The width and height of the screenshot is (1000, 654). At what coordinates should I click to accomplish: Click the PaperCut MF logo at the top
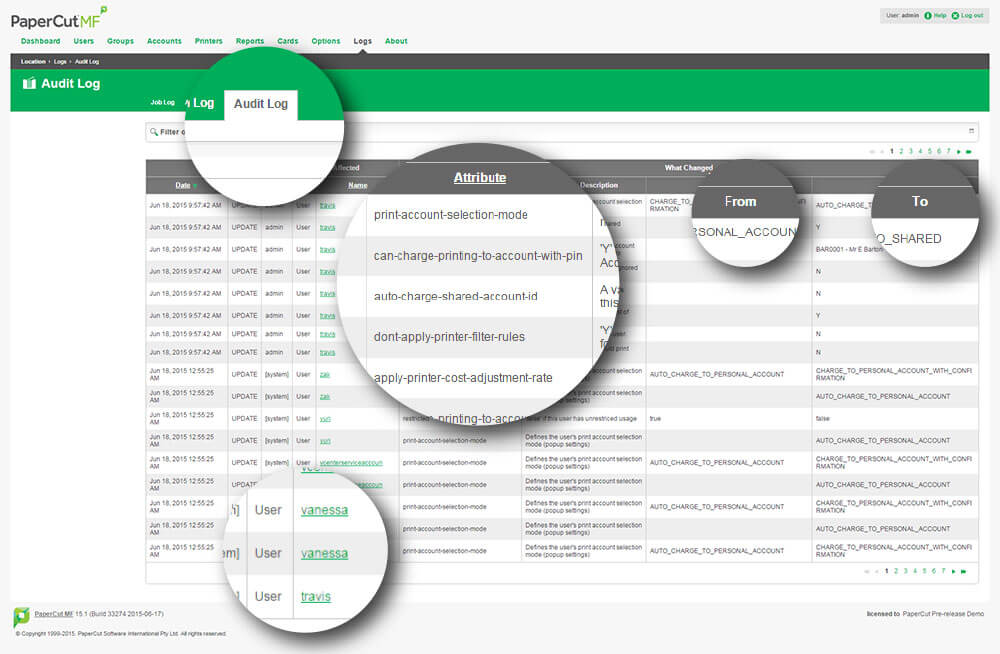[x=59, y=18]
